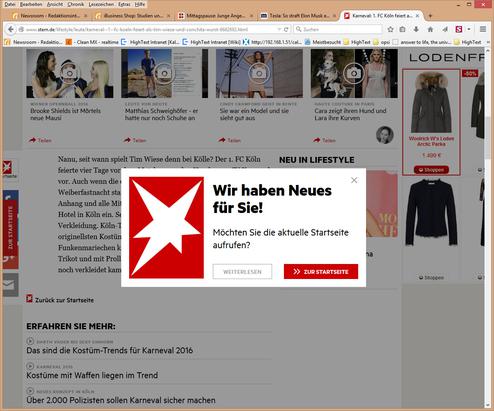494x411 pixels.
Task: Open 'Kostüme mit Waffen liegen im Trend'
Action: [x=92, y=375]
